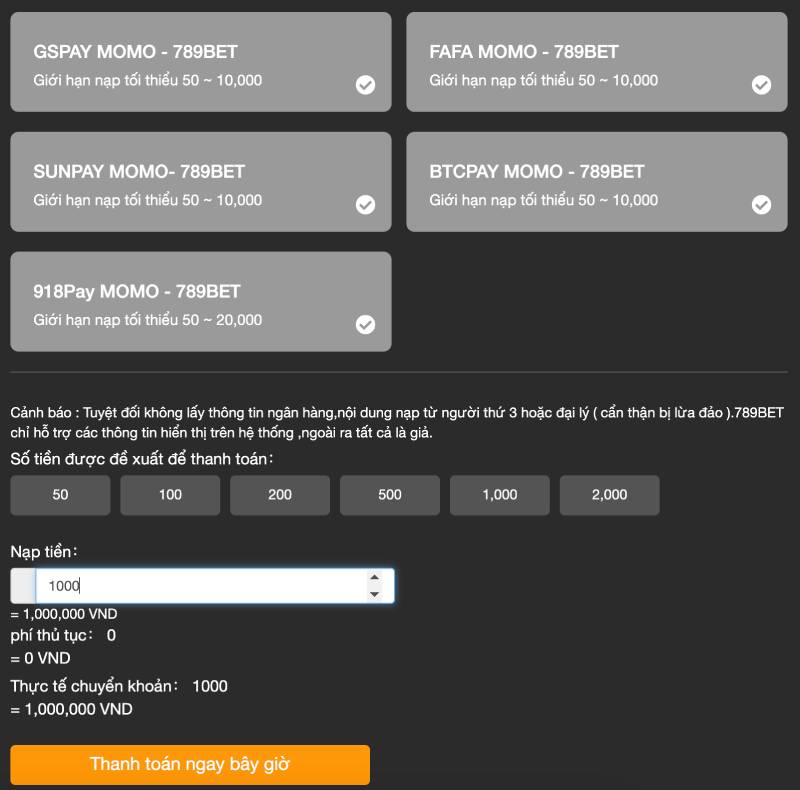Viewport: 800px width, 790px height.
Task: Select the 918Pay MOMO - 789BET payment method
Action: pyautogui.click(x=200, y=300)
